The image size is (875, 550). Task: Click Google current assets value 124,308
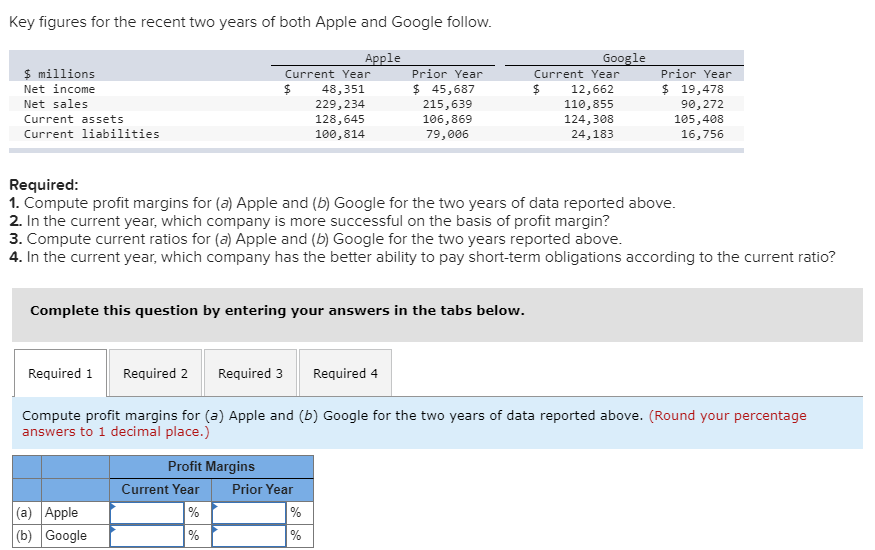pos(589,119)
